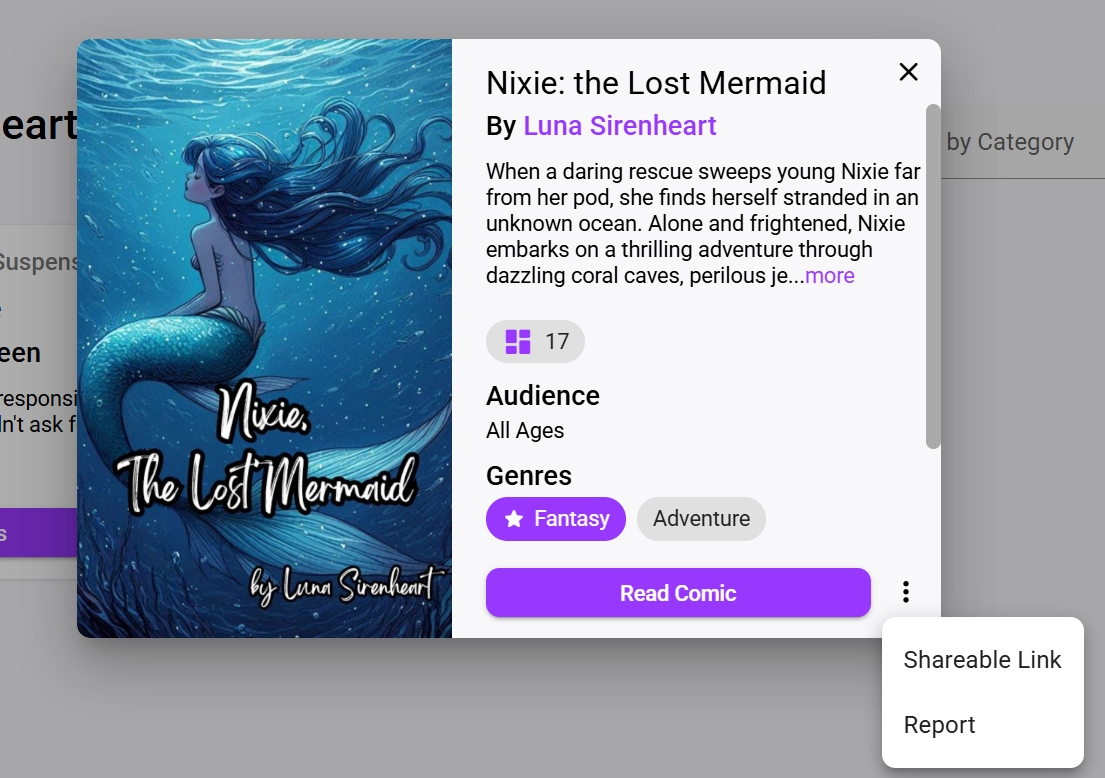Open the Luna Sirenheart author link
Screen dimensions: 1105x778
pyautogui.click(x=619, y=126)
